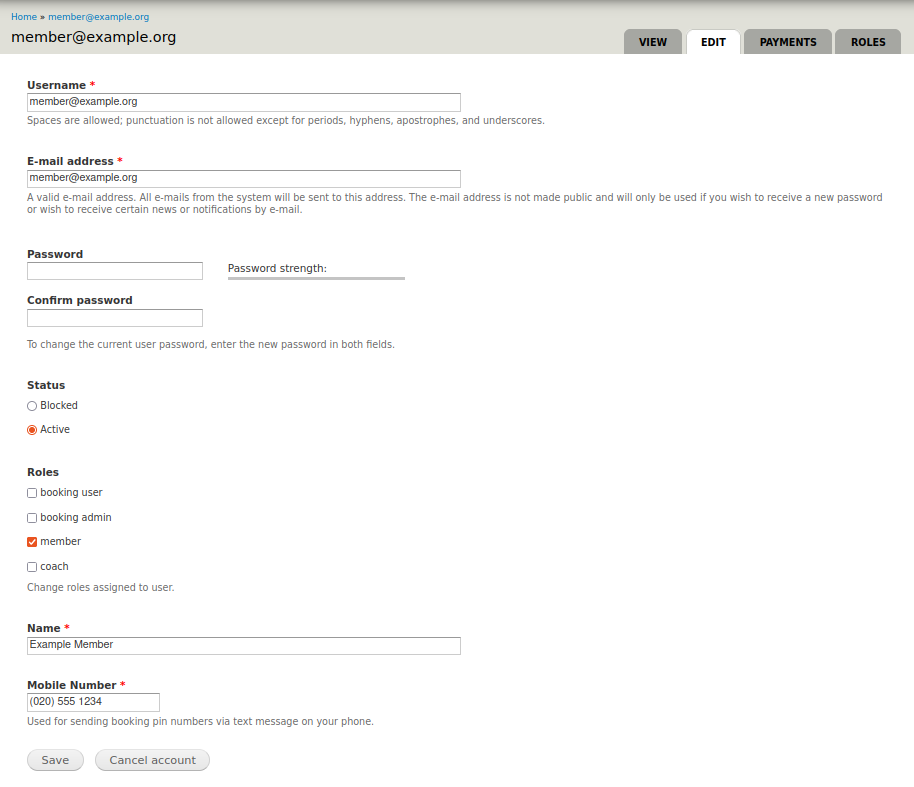The image size is (914, 787).
Task: Focus the Mobile Number field
Action: click(x=93, y=702)
